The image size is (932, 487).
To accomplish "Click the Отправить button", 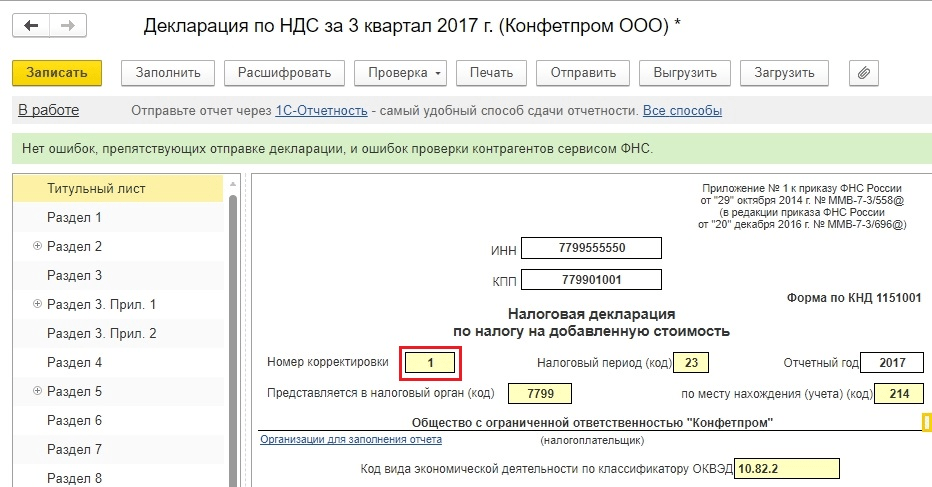I will pos(582,73).
